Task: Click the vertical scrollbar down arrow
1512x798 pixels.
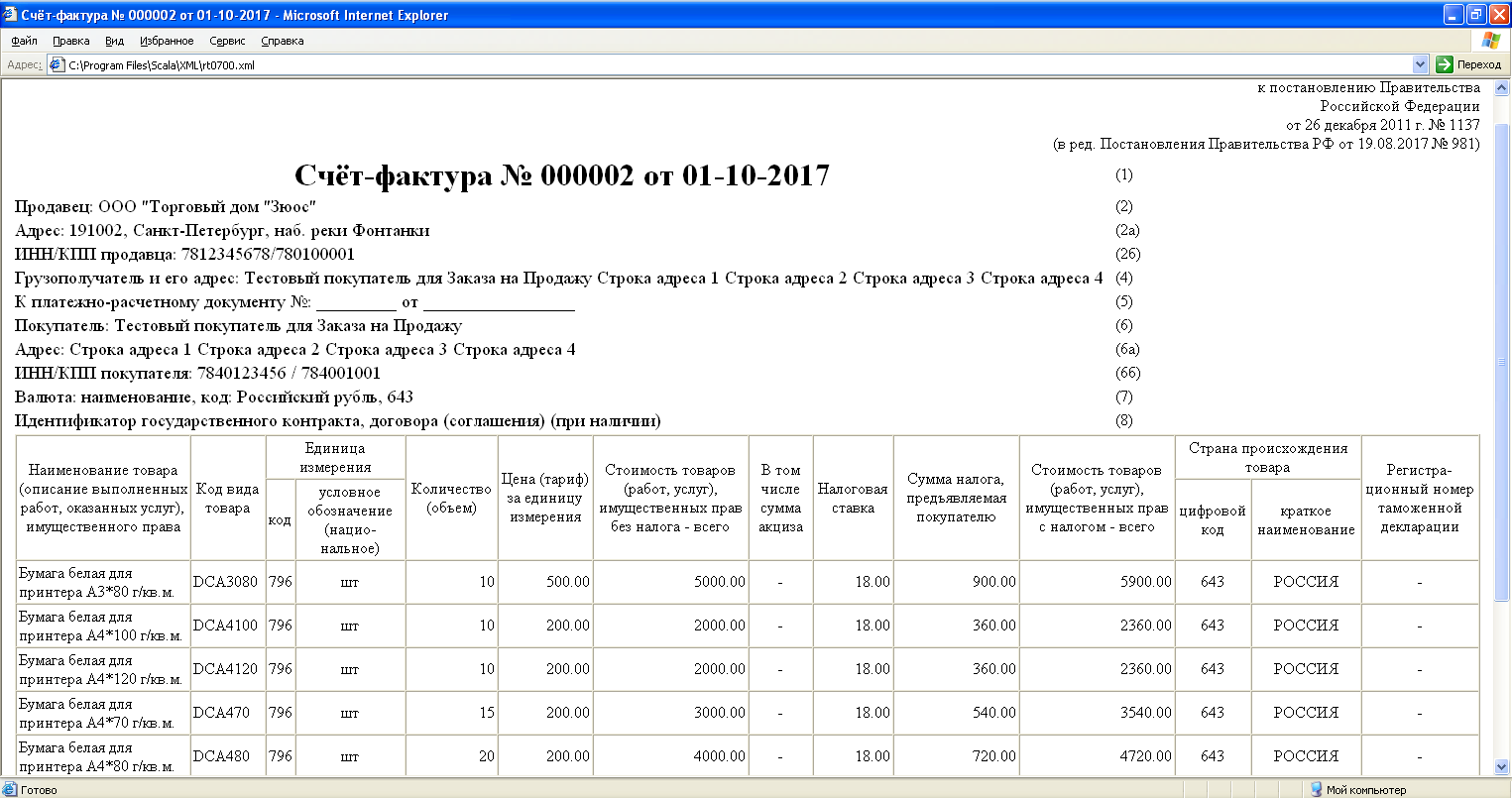Action: (x=1503, y=767)
